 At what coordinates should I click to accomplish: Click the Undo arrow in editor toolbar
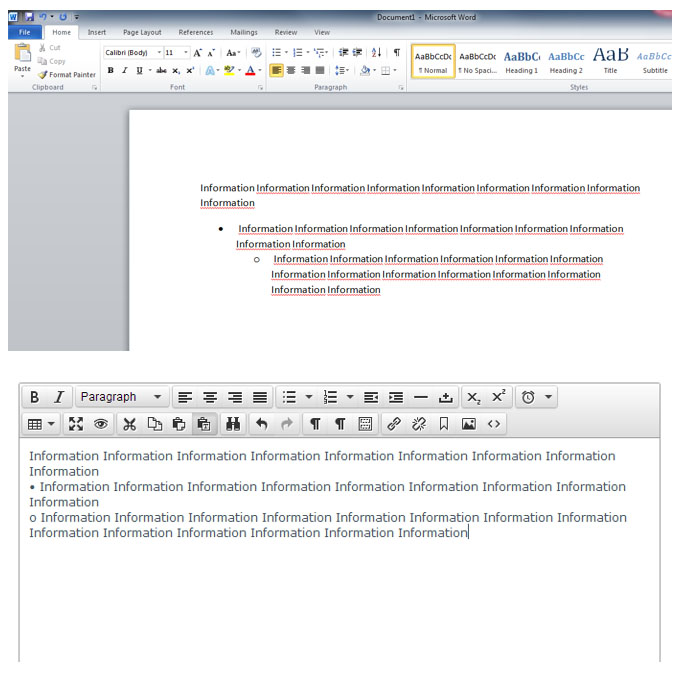tap(262, 424)
